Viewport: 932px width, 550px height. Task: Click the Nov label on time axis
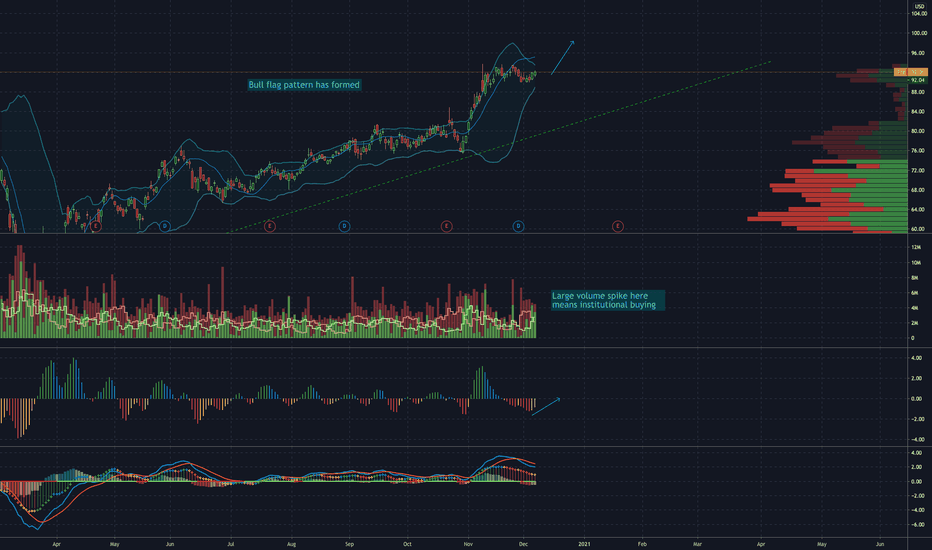coord(468,544)
